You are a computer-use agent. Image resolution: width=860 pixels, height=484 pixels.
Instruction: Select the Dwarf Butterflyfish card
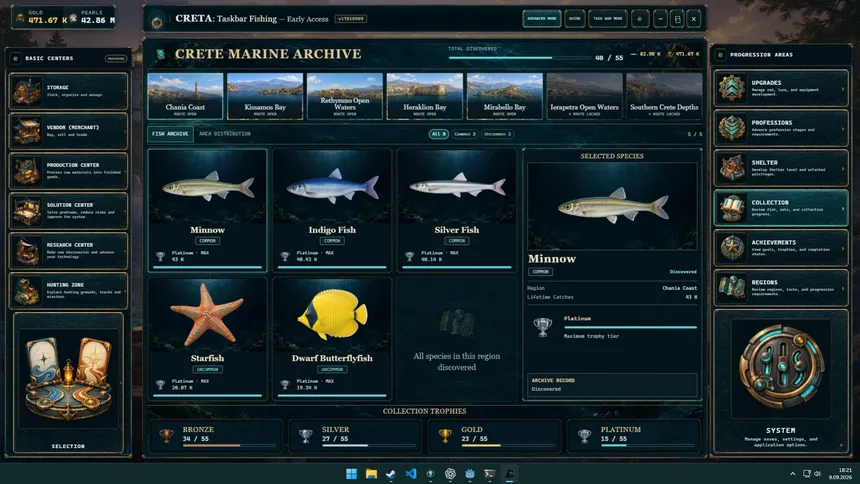click(332, 339)
